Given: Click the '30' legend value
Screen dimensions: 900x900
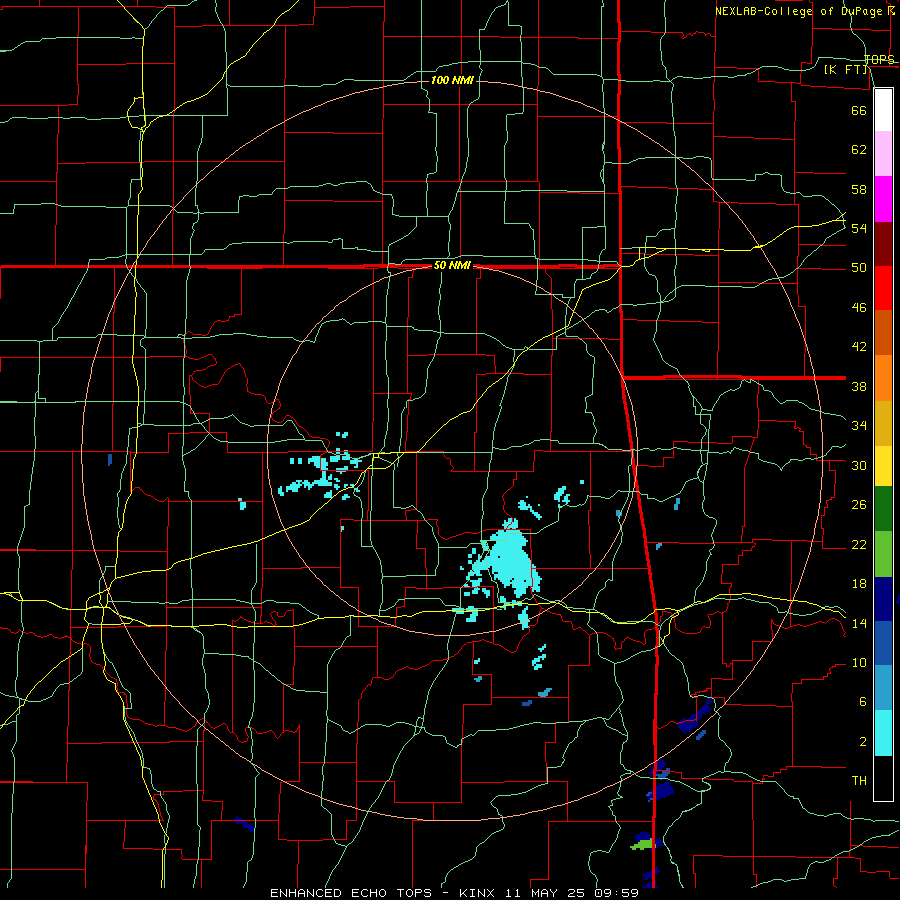Looking at the screenshot, I should click(x=859, y=465).
